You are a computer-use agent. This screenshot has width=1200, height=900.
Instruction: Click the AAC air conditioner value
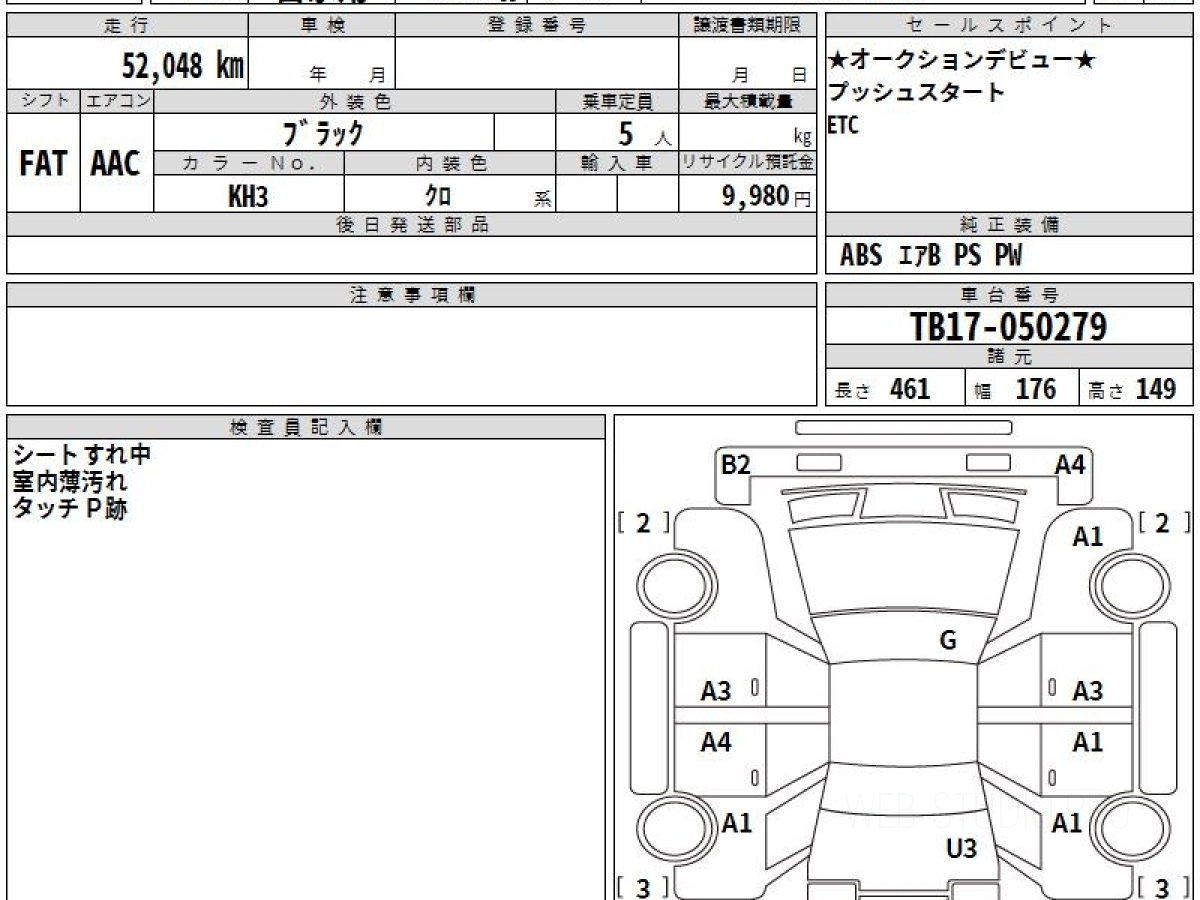116,163
